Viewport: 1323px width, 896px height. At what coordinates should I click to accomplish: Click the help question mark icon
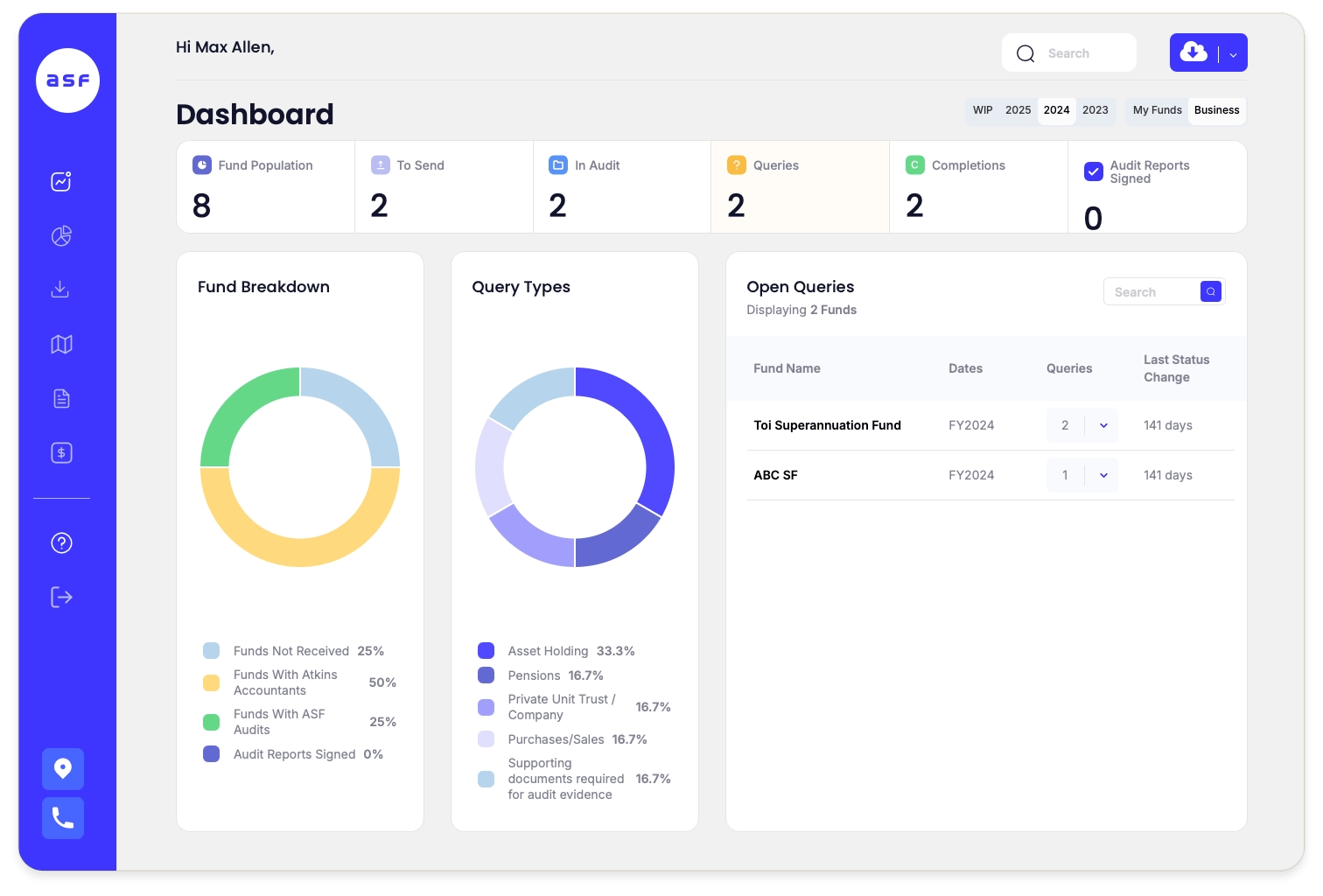(60, 542)
